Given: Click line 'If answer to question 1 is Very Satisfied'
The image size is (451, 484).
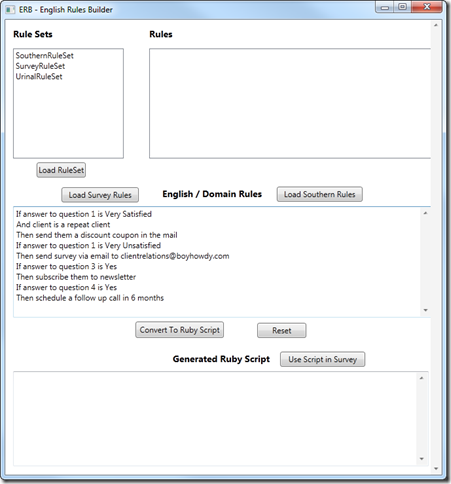Looking at the screenshot, I should point(84,214).
